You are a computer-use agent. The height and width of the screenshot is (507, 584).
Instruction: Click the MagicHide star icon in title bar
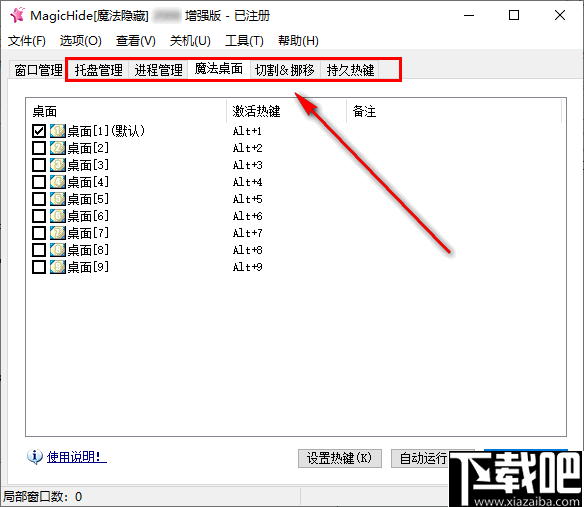[17, 15]
